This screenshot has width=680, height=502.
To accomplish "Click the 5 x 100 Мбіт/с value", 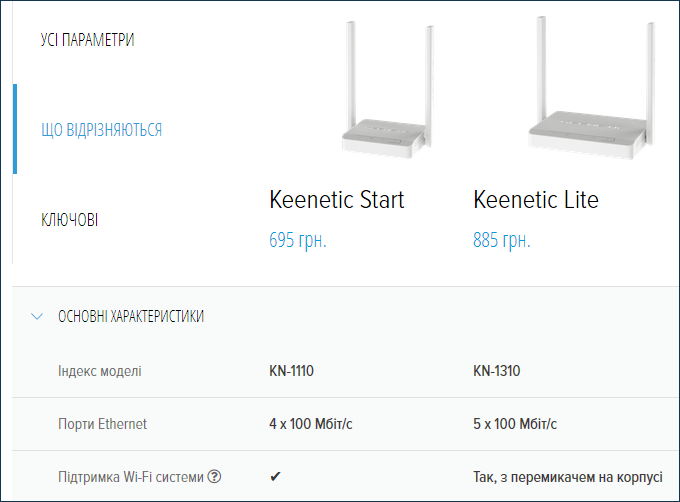I will (515, 424).
